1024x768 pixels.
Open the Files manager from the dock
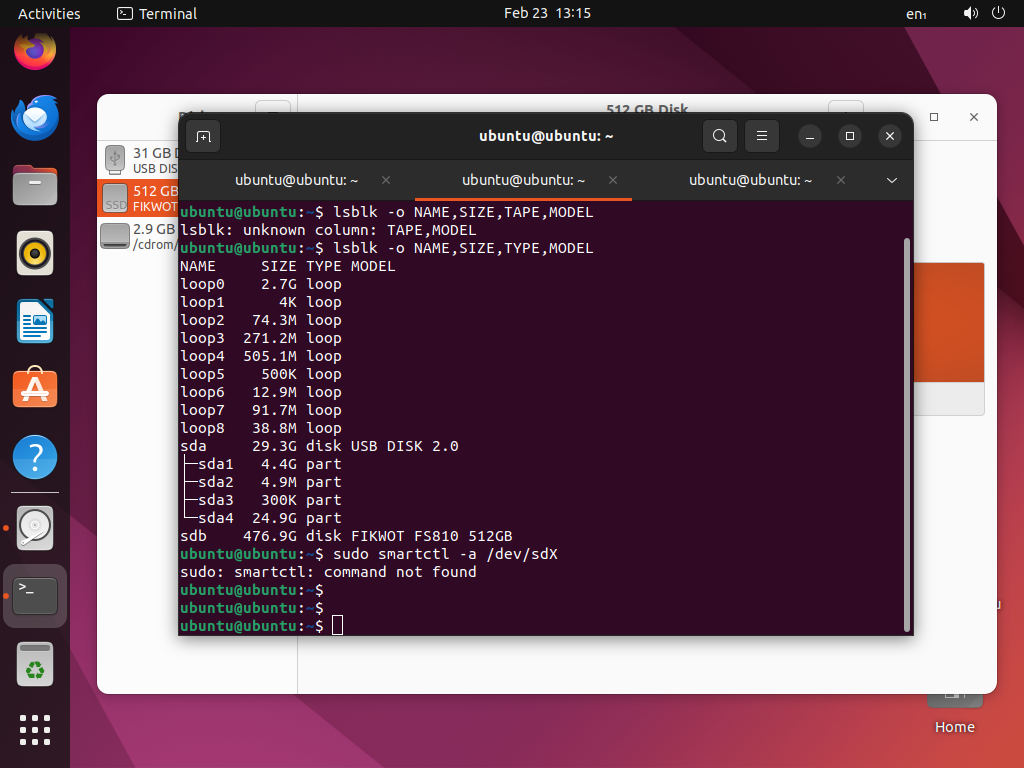click(34, 186)
